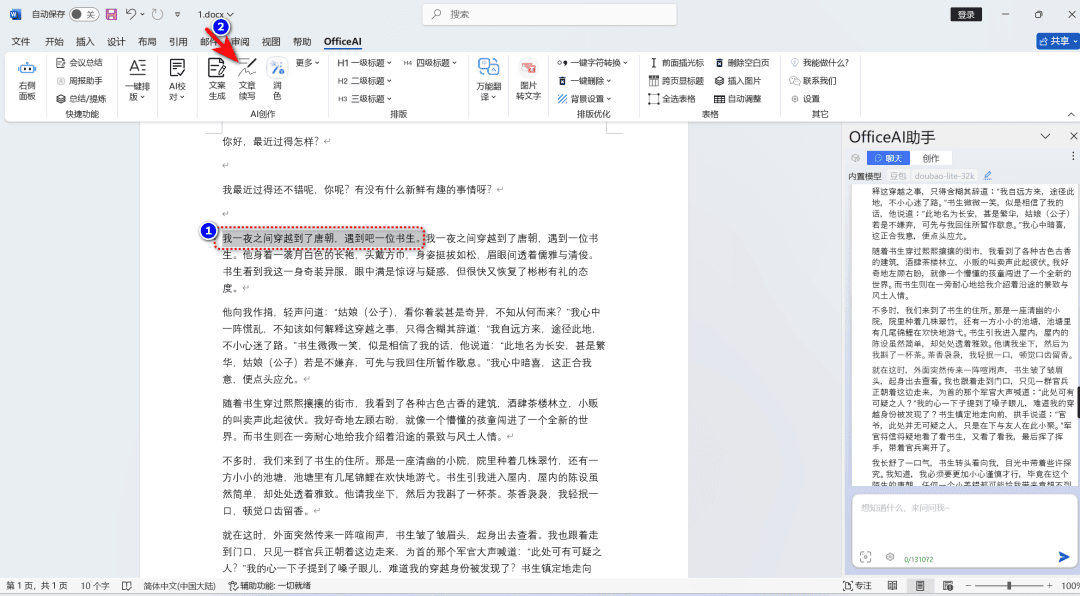Edit model with pencil icon
The image size is (1080, 596).
tap(988, 176)
